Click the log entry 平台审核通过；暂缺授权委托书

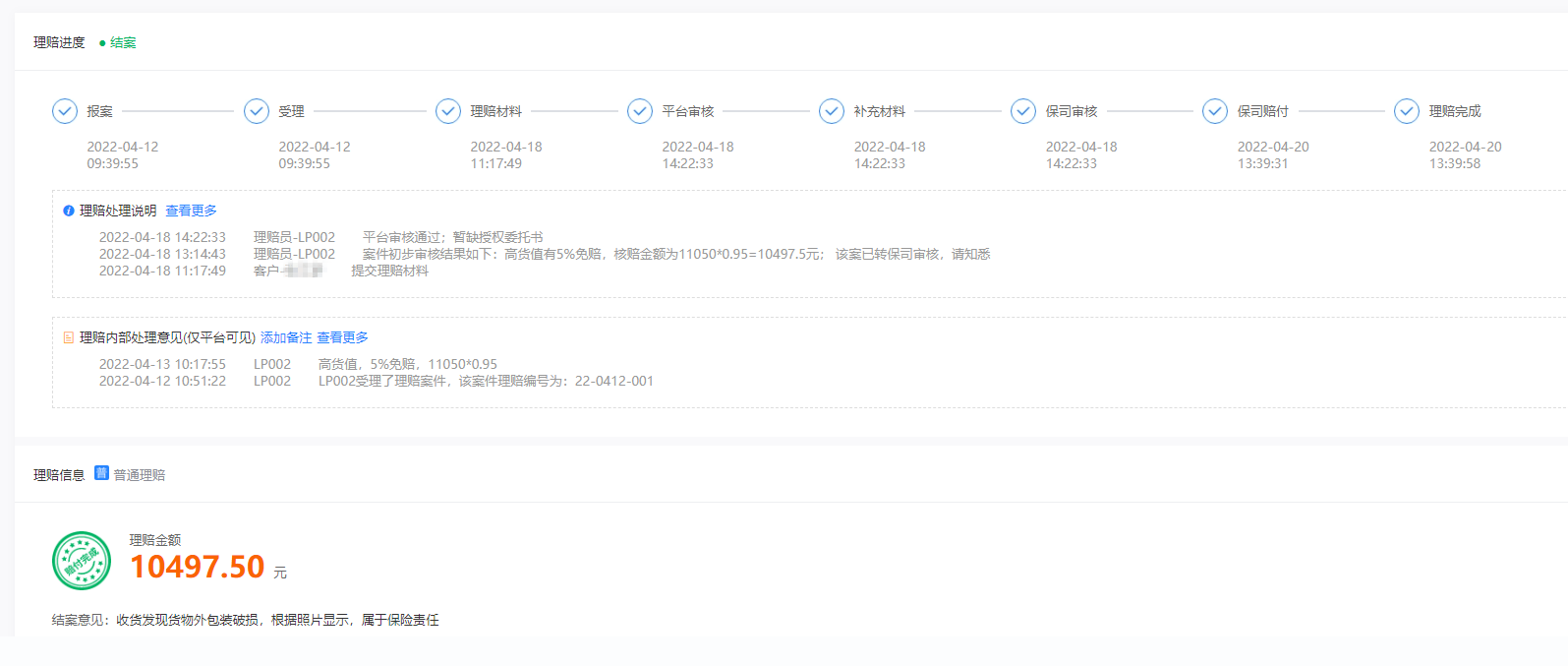[452, 237]
